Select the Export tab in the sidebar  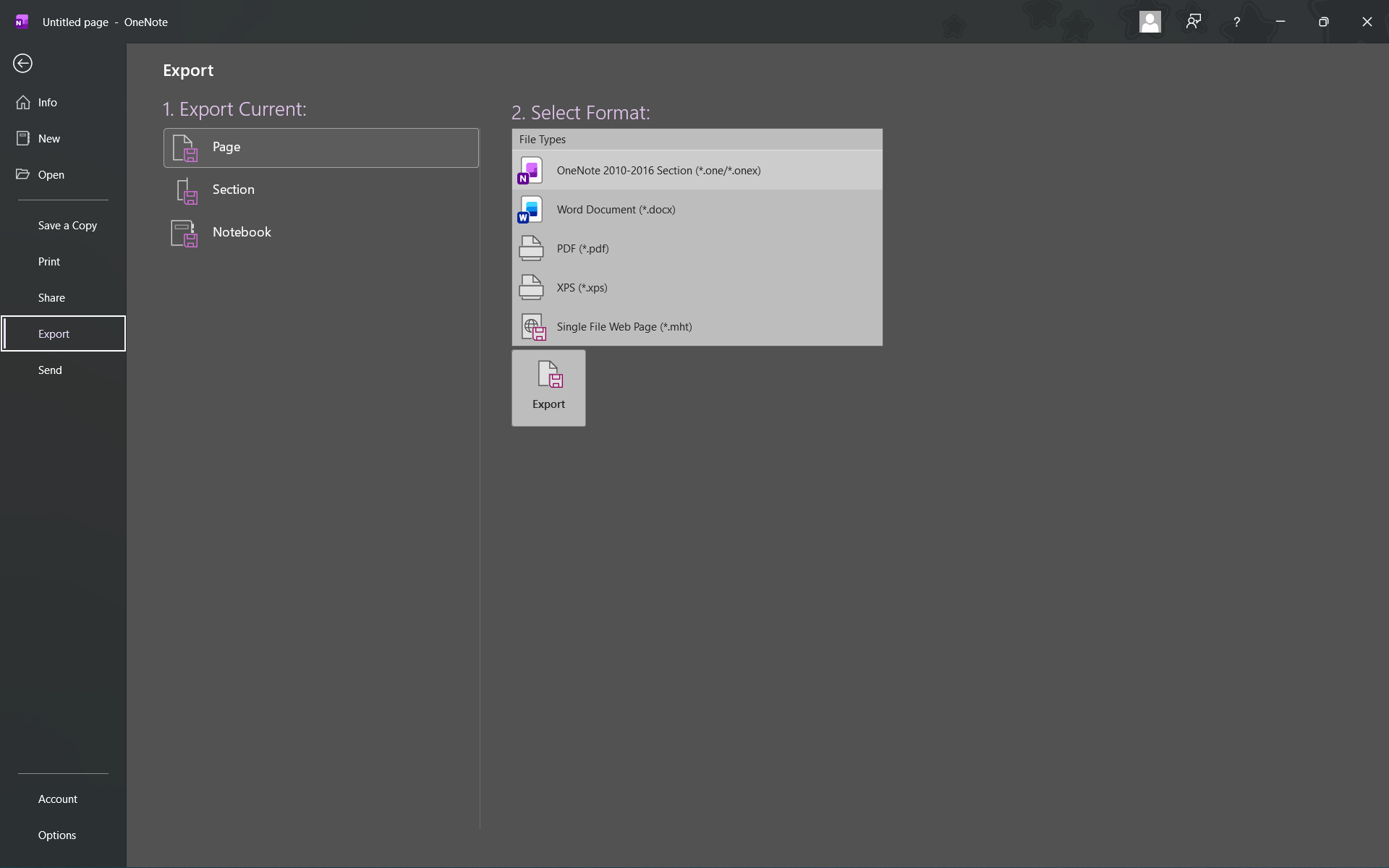(x=63, y=333)
